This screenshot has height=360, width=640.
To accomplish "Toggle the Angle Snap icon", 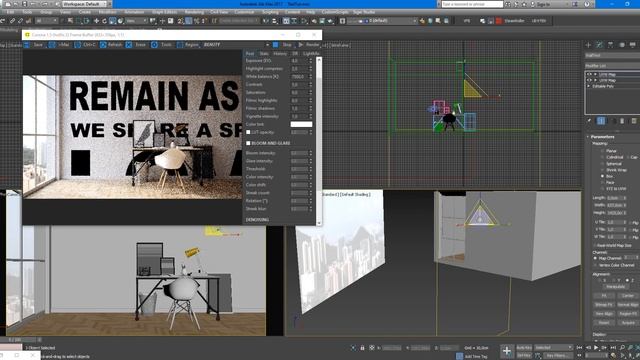I will [x=189, y=21].
